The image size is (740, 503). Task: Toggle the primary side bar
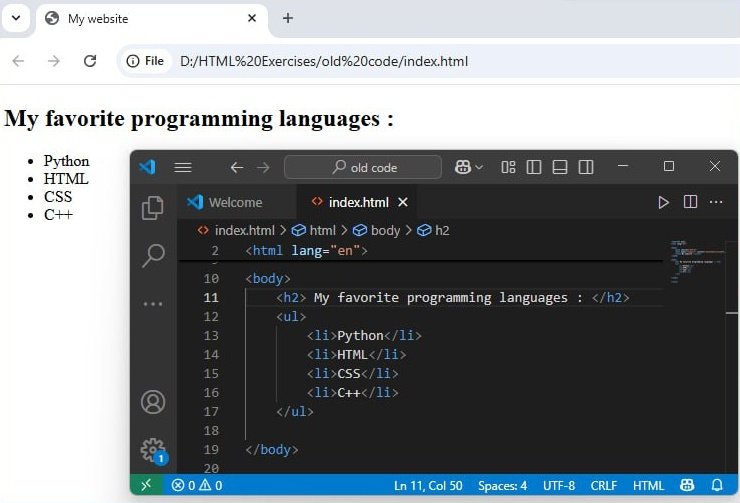pos(534,167)
